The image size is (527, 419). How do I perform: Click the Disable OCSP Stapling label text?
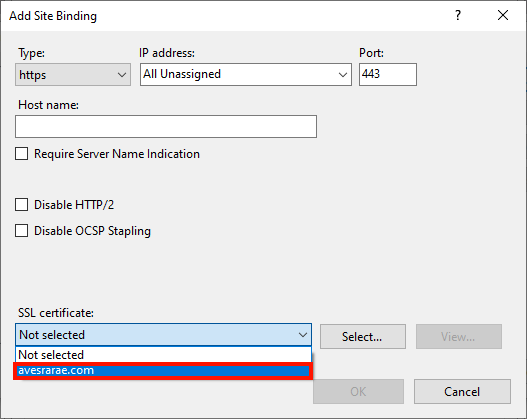click(92, 231)
